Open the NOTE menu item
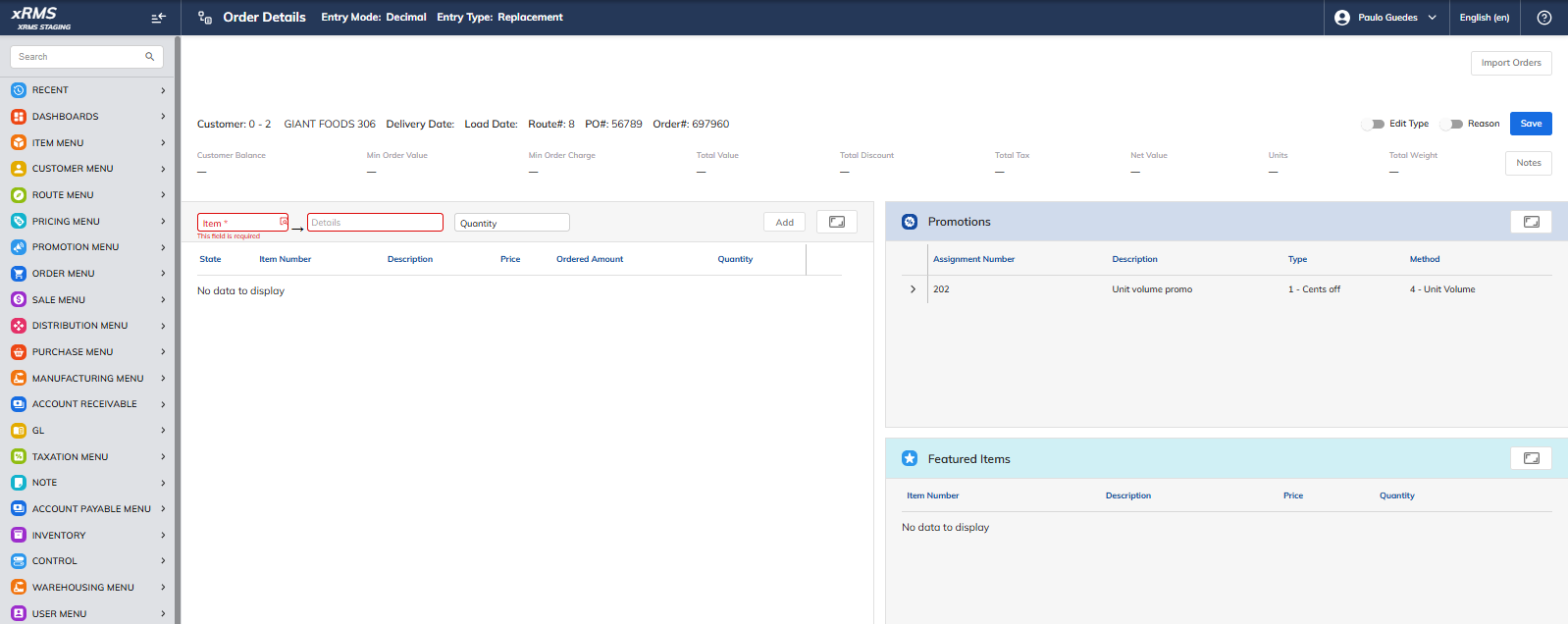The width and height of the screenshot is (1568, 624). coord(88,483)
